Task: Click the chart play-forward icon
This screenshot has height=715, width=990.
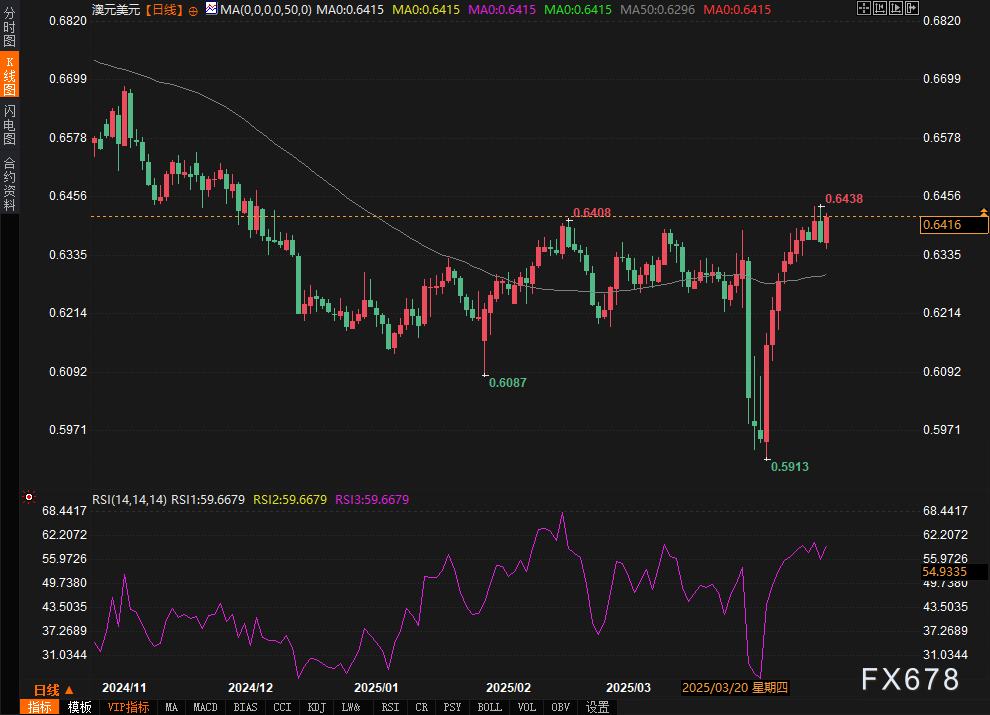Action: (x=896, y=8)
